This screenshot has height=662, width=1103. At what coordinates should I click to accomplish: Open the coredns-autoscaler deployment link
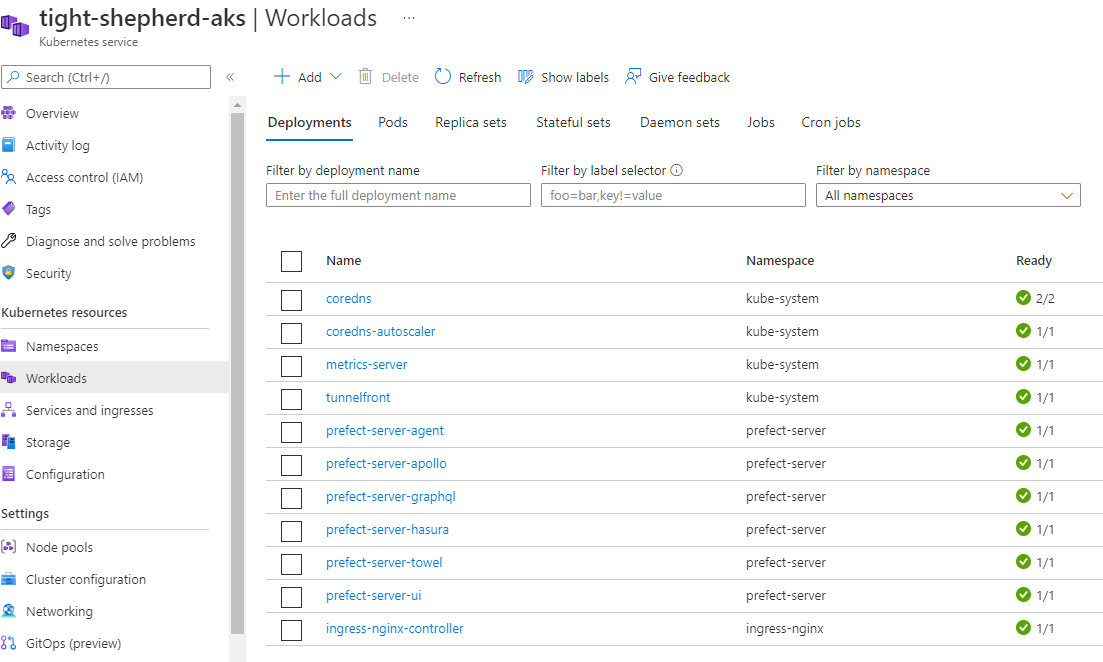(x=381, y=331)
